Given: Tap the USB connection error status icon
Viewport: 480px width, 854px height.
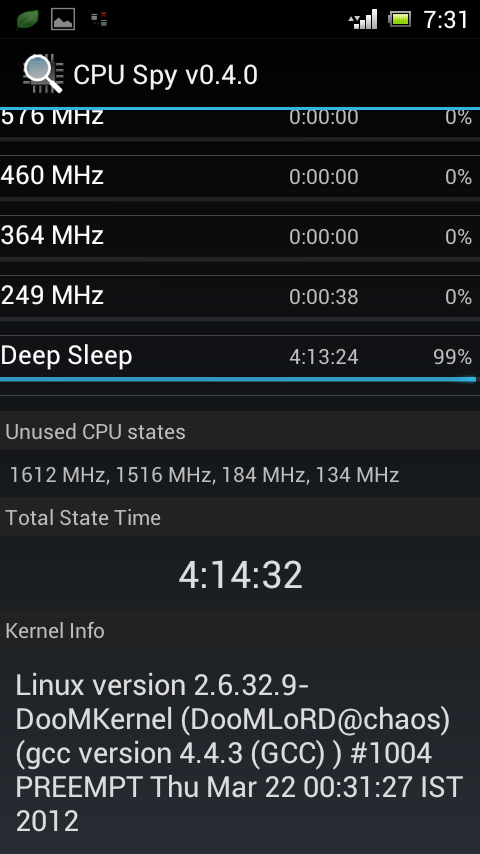Looking at the screenshot, I should click(x=99, y=20).
